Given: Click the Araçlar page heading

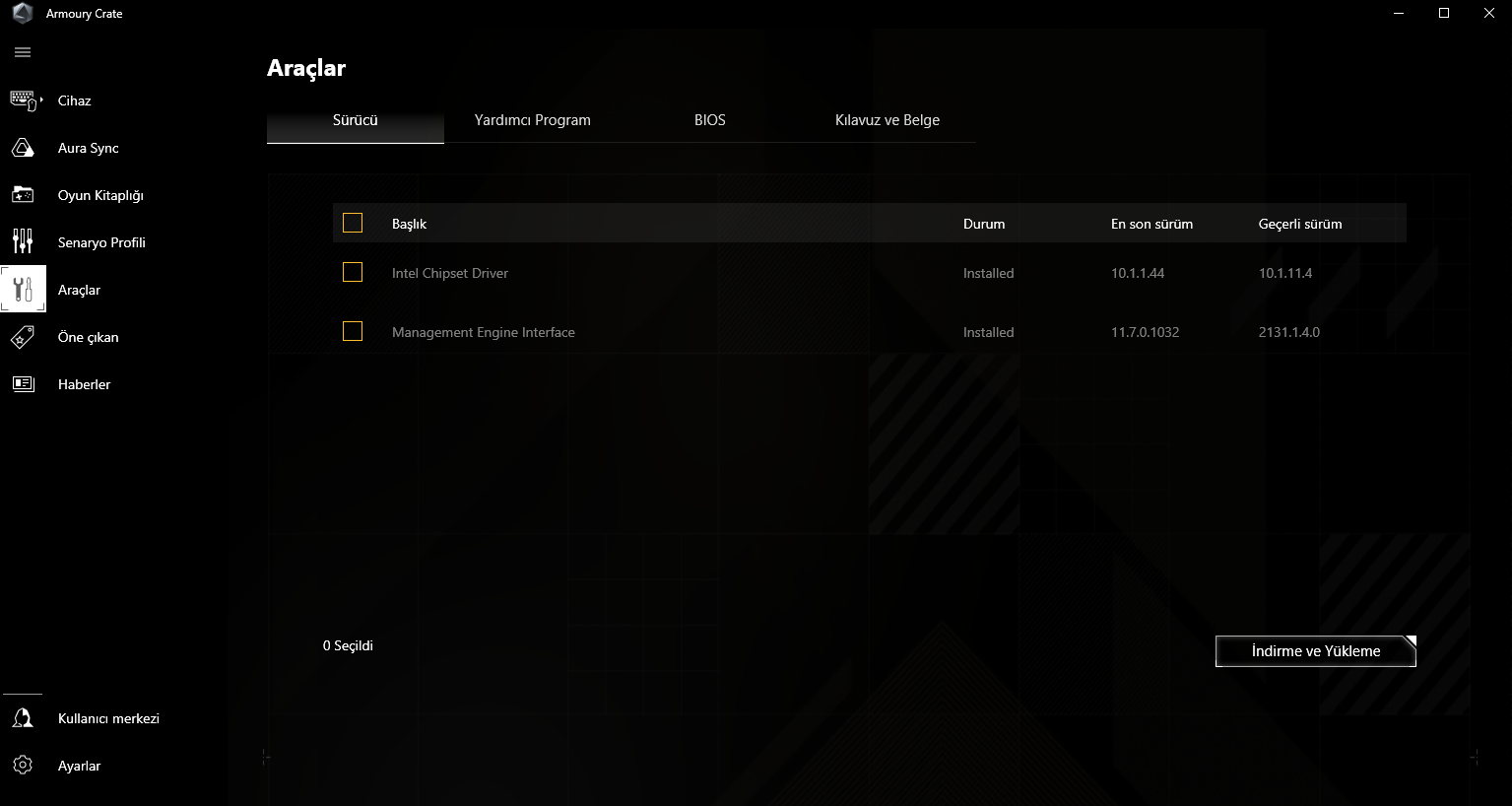Looking at the screenshot, I should (x=306, y=68).
